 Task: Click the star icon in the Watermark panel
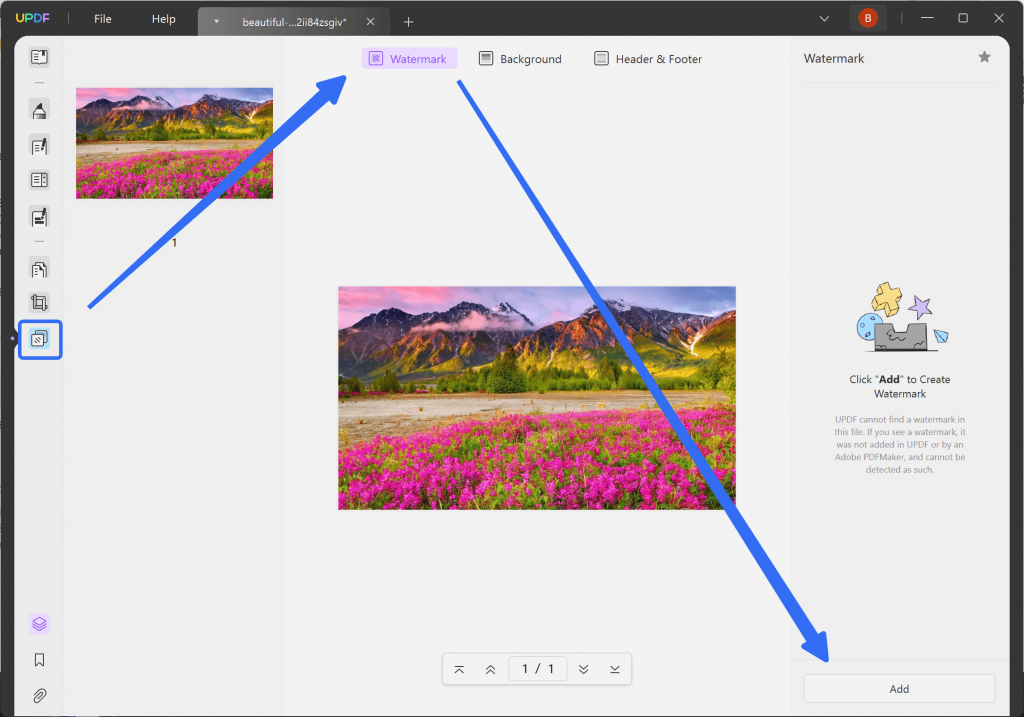point(984,58)
